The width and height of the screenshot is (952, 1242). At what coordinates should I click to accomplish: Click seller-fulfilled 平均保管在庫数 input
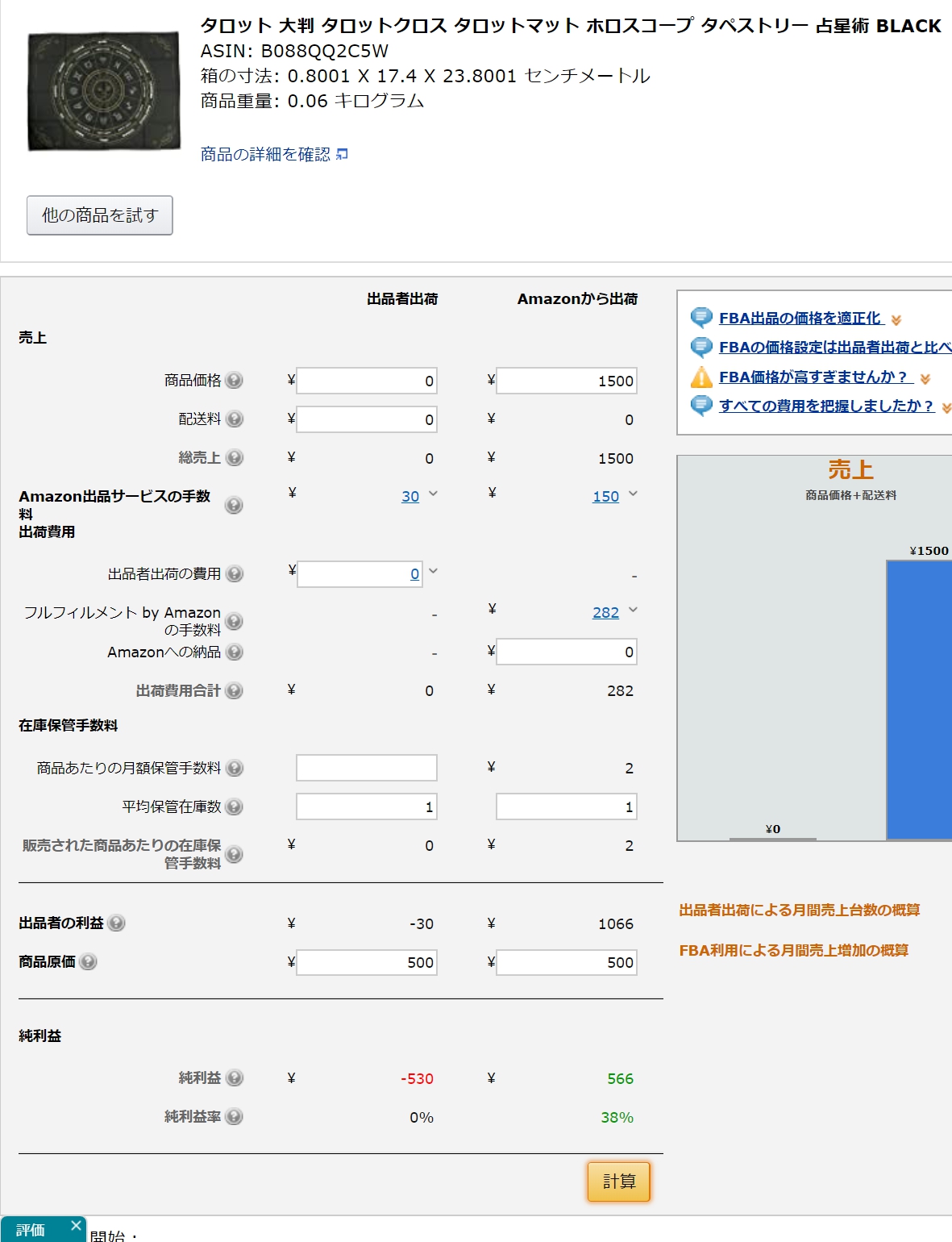pyautogui.click(x=367, y=806)
